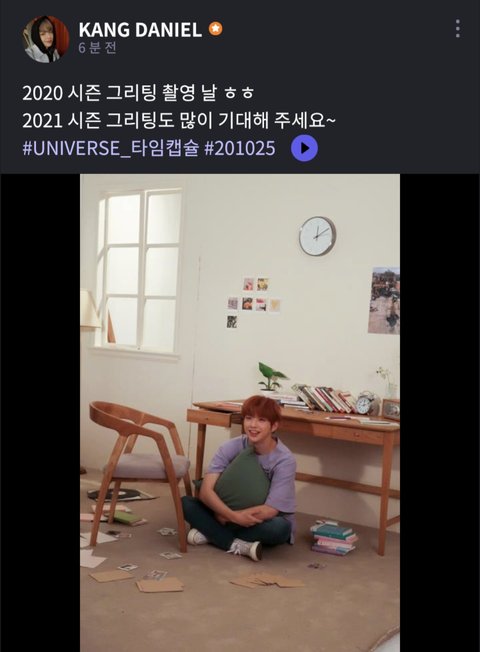Follow the #UNIVERSE_타임캡슐 hashtag
The image size is (480, 652).
coord(110,148)
